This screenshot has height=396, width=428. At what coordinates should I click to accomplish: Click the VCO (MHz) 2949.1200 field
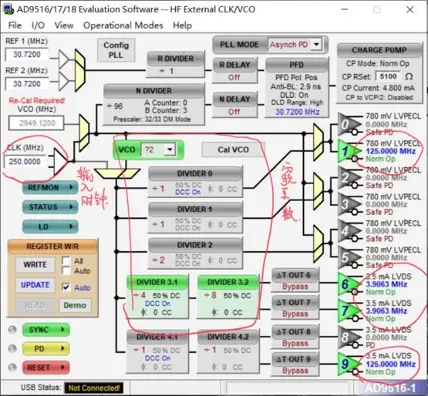[37, 123]
